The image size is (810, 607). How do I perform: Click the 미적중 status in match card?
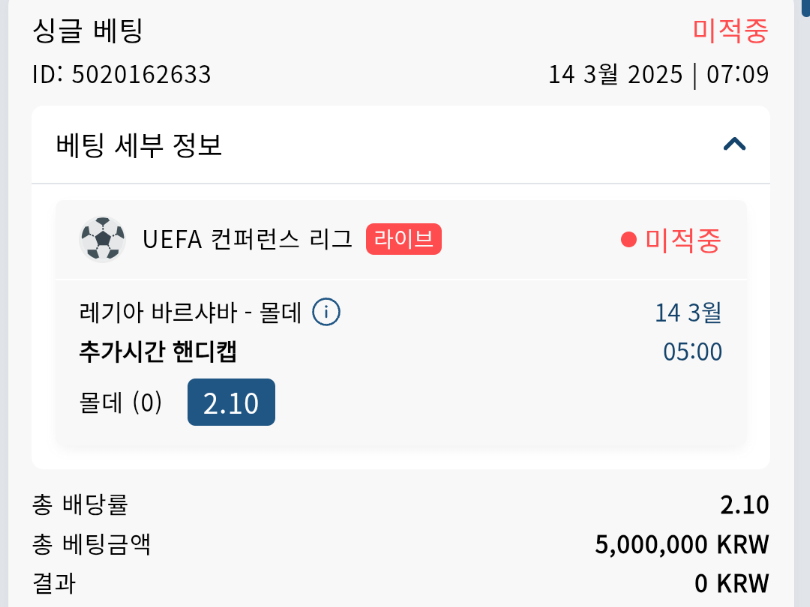tap(683, 240)
